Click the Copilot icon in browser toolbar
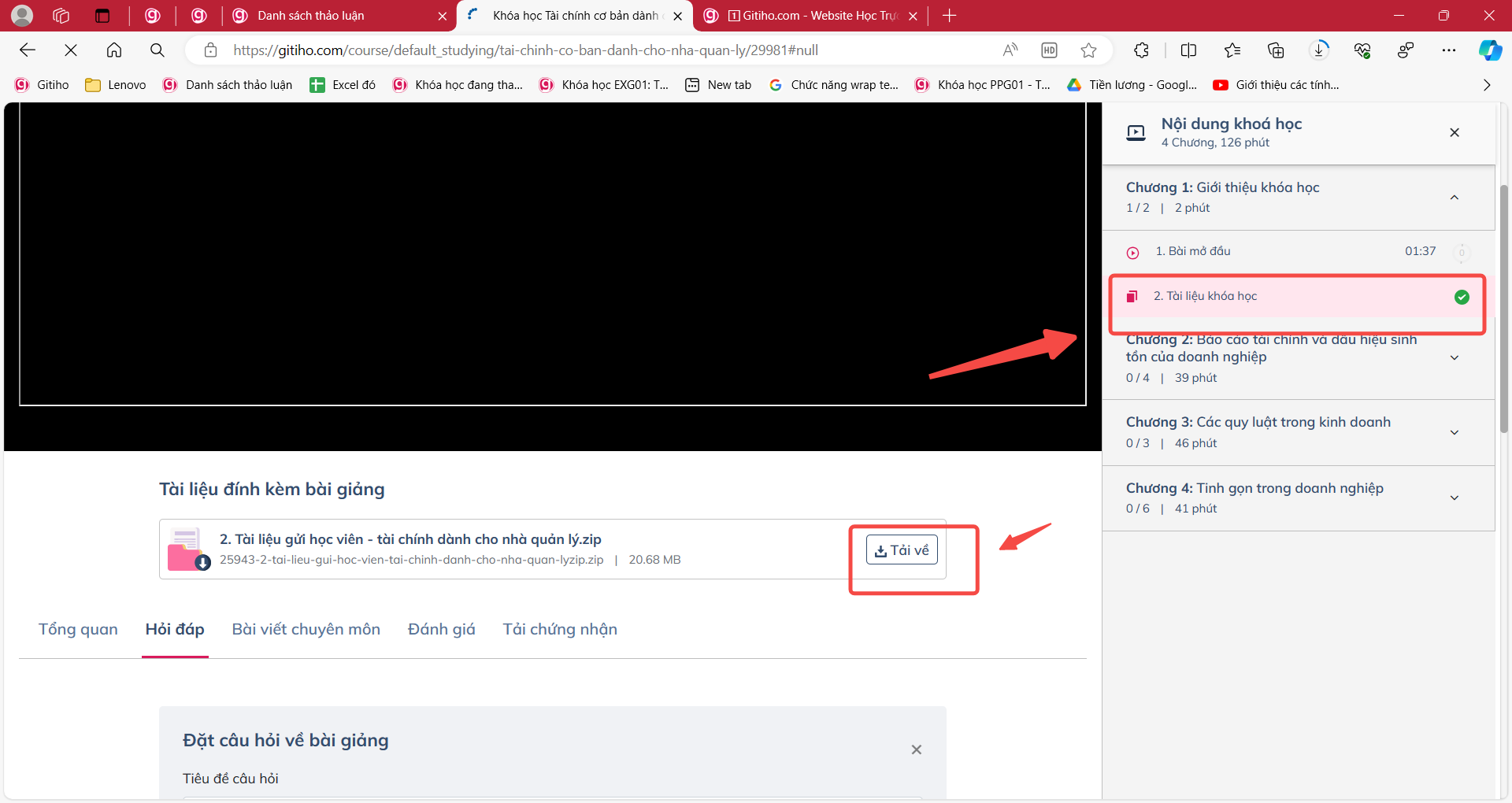Image resolution: width=1512 pixels, height=803 pixels. [1489, 50]
